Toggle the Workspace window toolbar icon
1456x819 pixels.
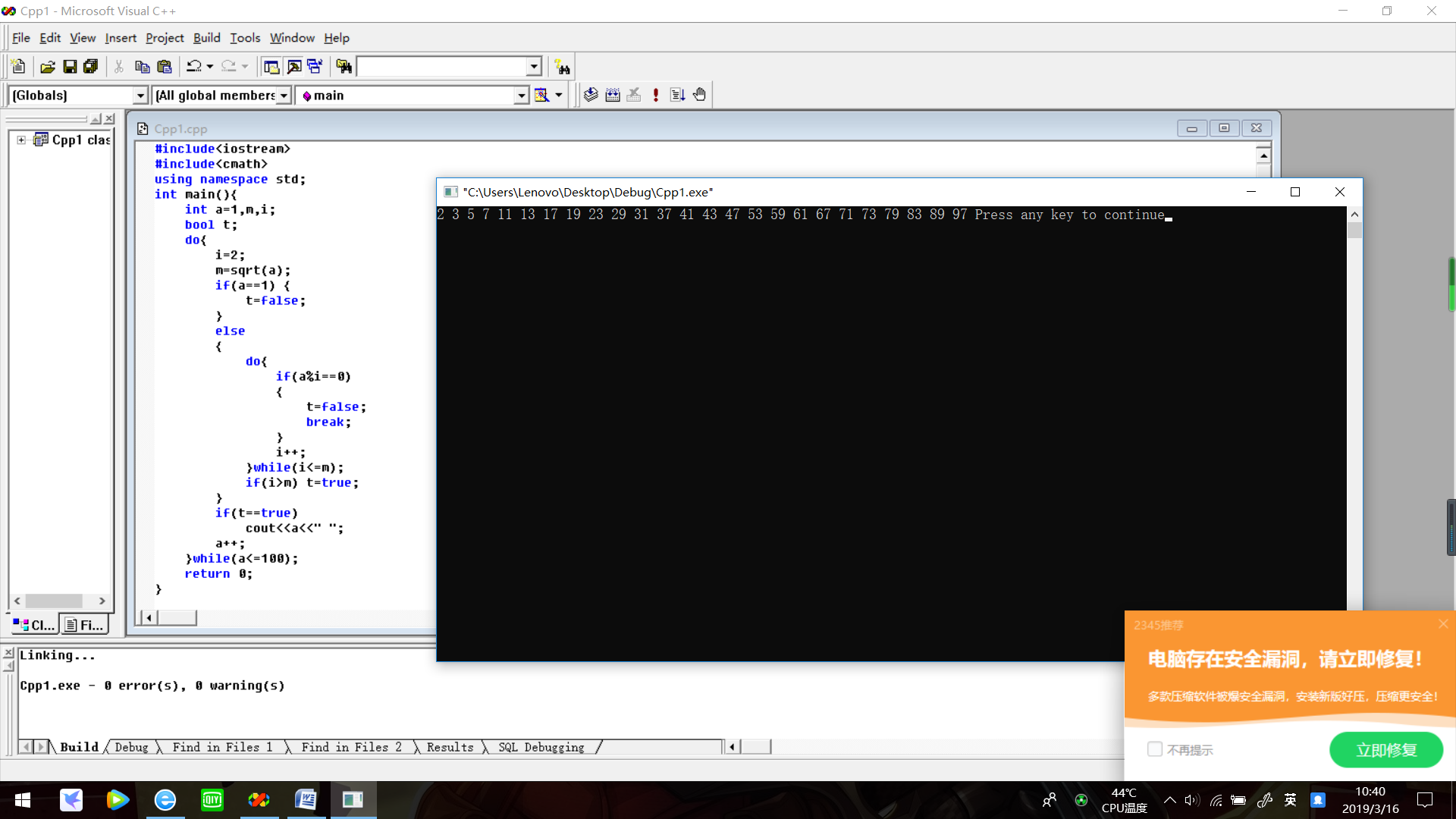click(271, 67)
